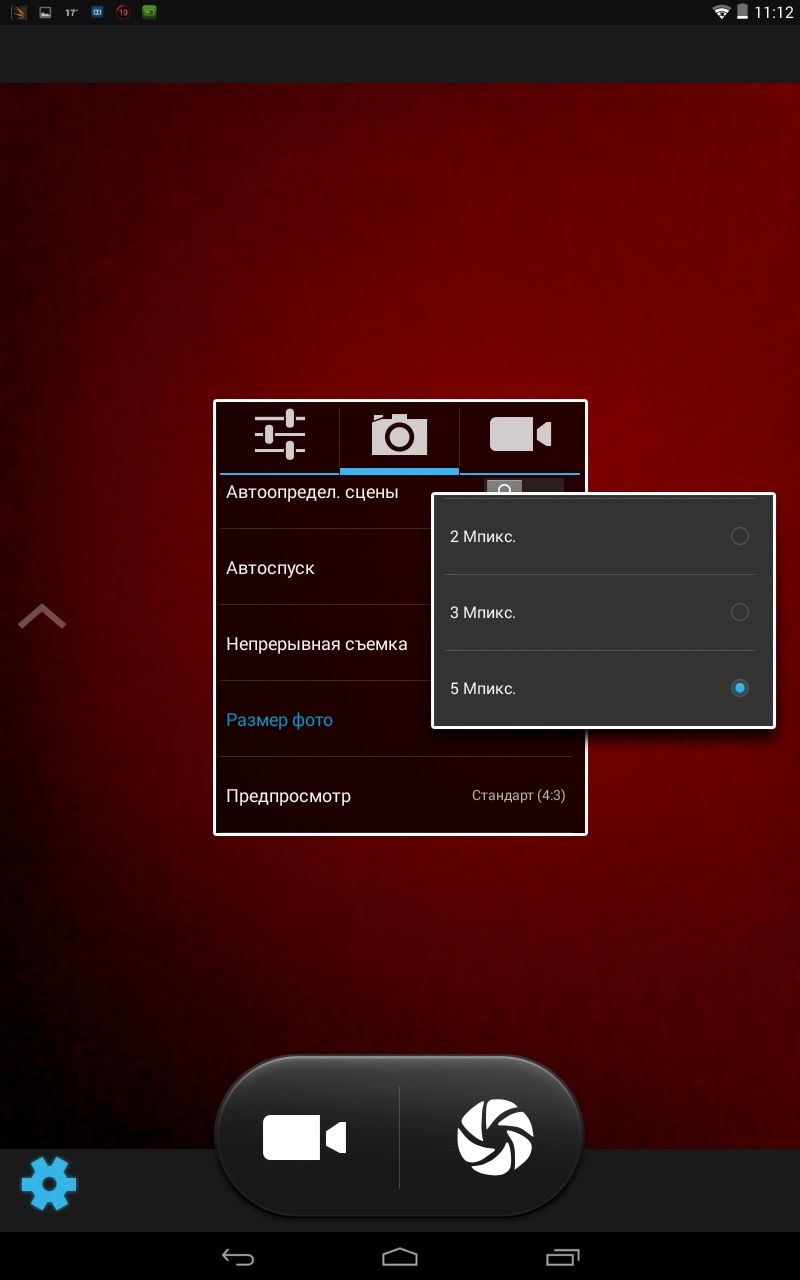Open the Непрерывная съемка option
The width and height of the screenshot is (800, 1280).
[320, 644]
